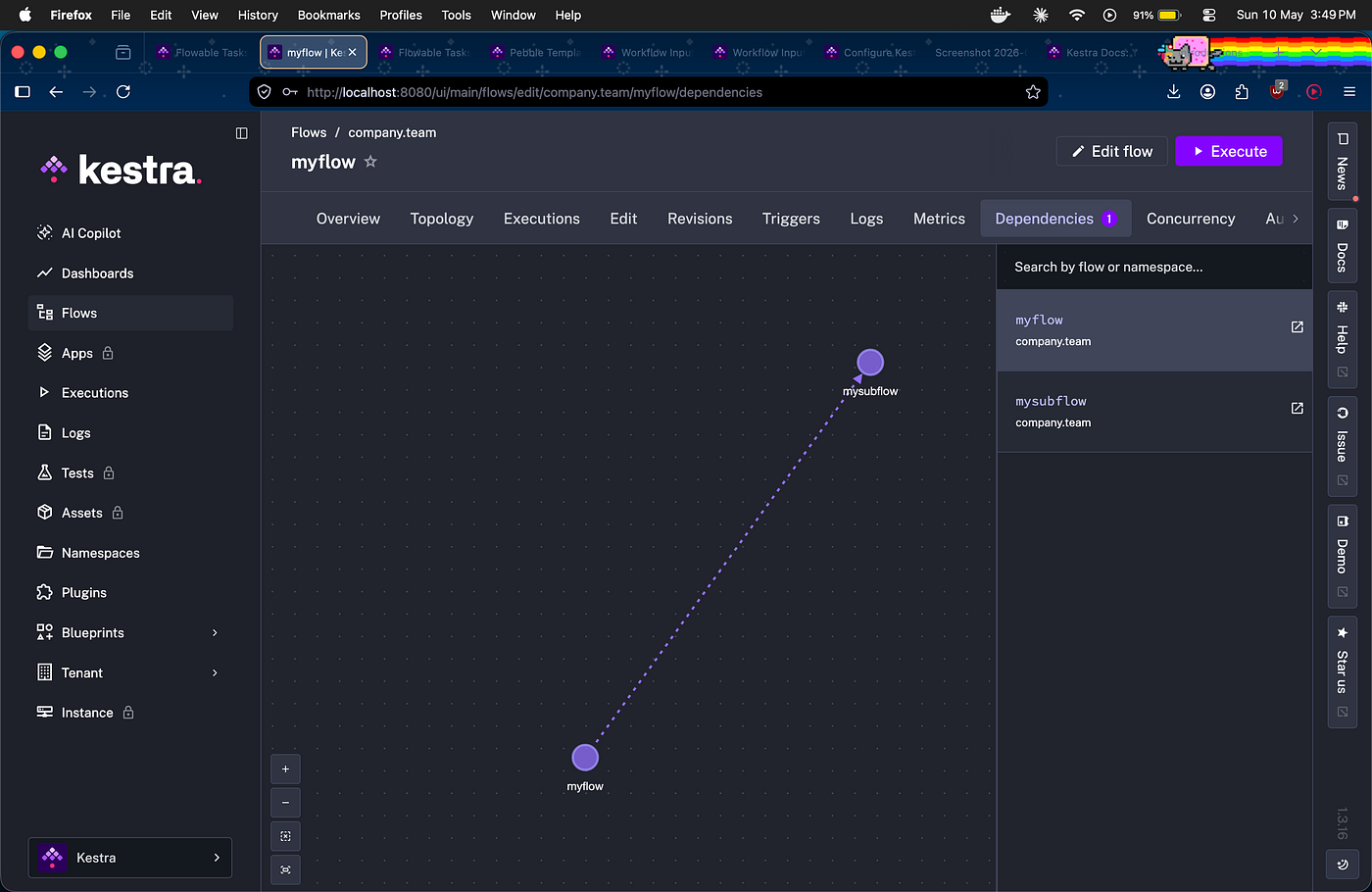
Task: Open Logs in left sidebar
Action: click(130, 433)
